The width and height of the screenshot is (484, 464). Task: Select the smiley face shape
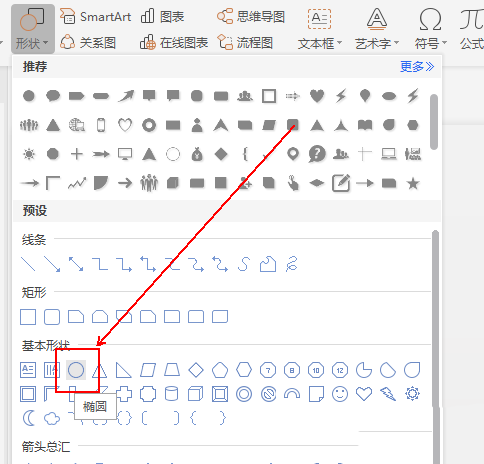(340, 394)
